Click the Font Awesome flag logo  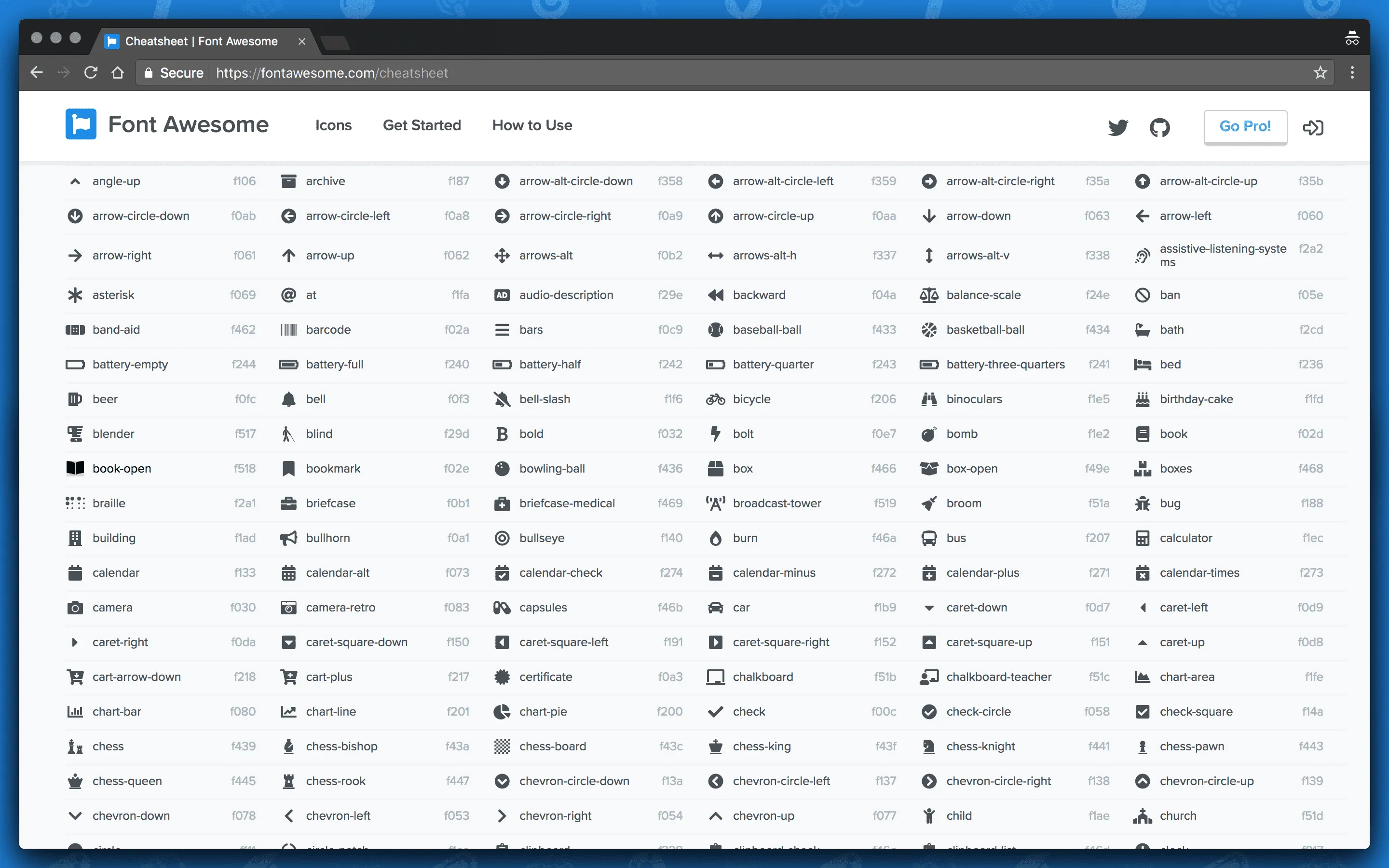[81, 124]
